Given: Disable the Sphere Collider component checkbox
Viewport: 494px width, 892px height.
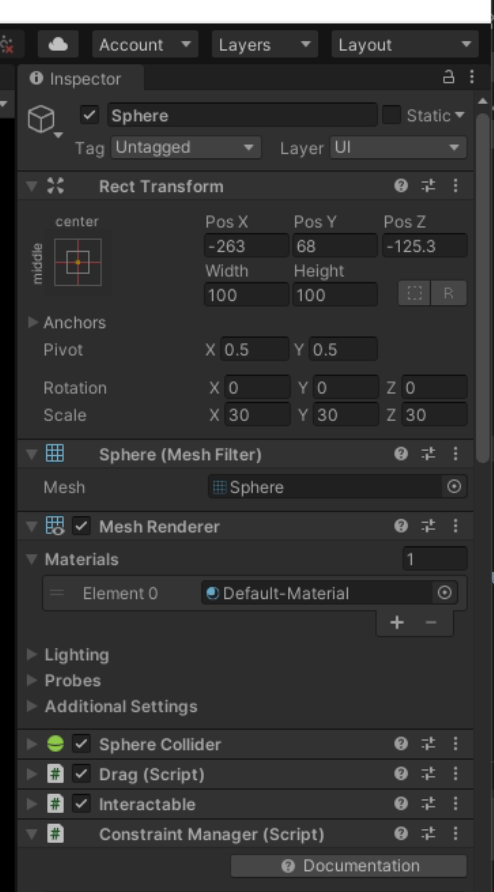Looking at the screenshot, I should pyautogui.click(x=81, y=744).
